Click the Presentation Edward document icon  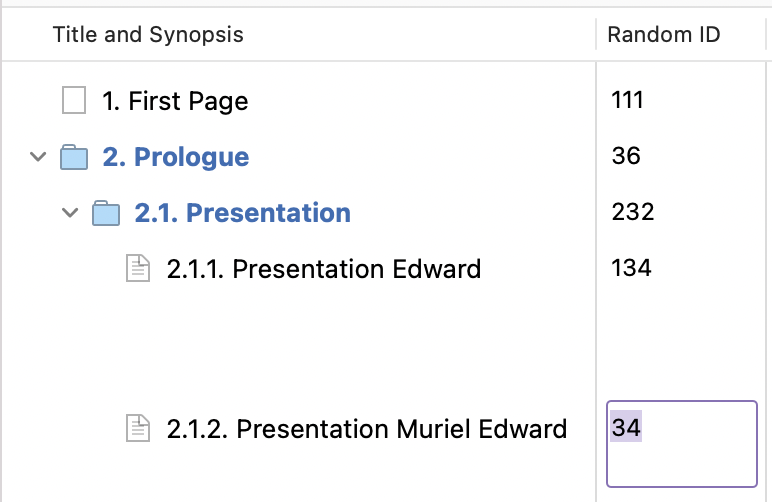[x=137, y=268]
